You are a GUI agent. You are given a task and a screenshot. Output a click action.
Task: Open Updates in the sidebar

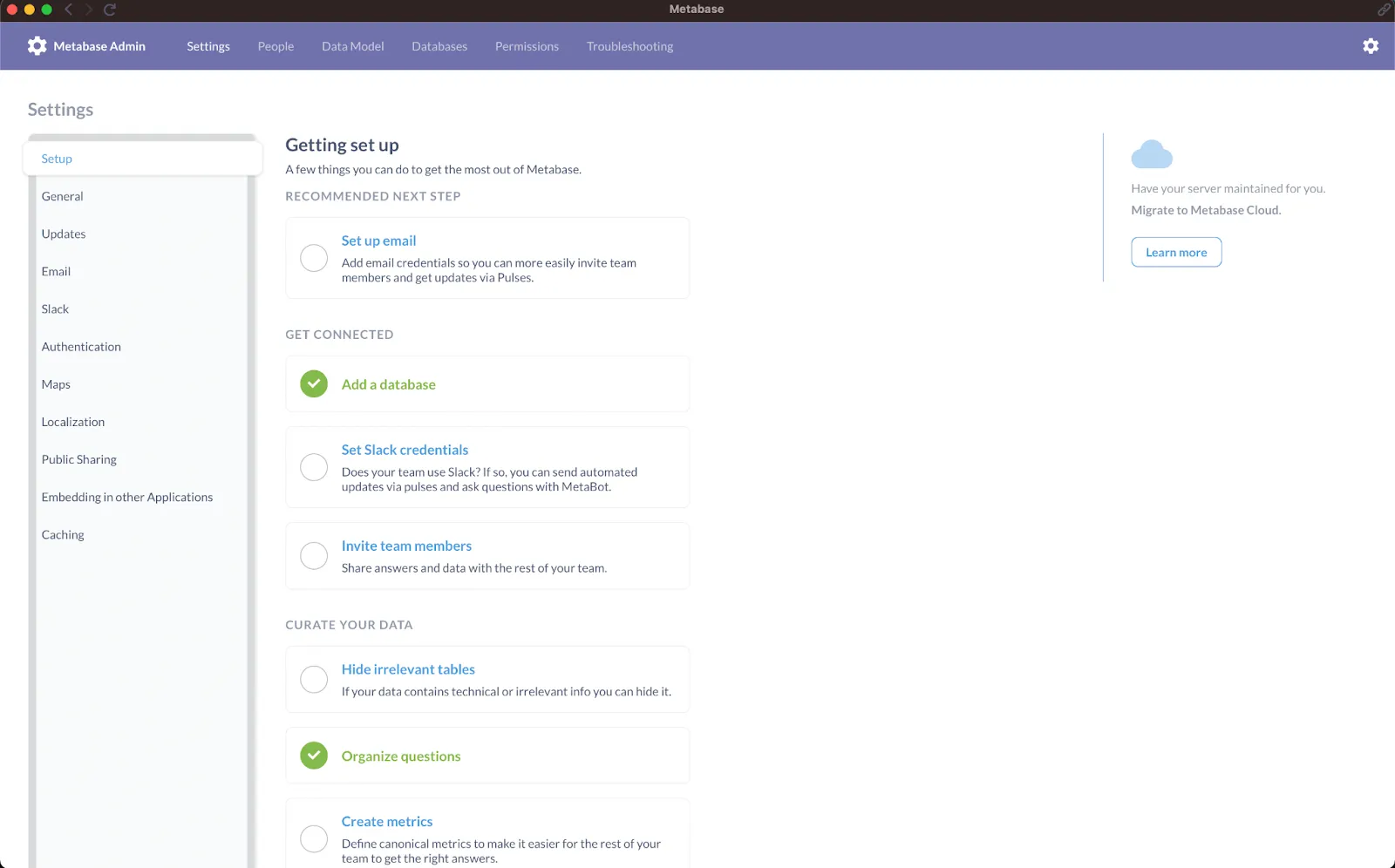coord(64,234)
